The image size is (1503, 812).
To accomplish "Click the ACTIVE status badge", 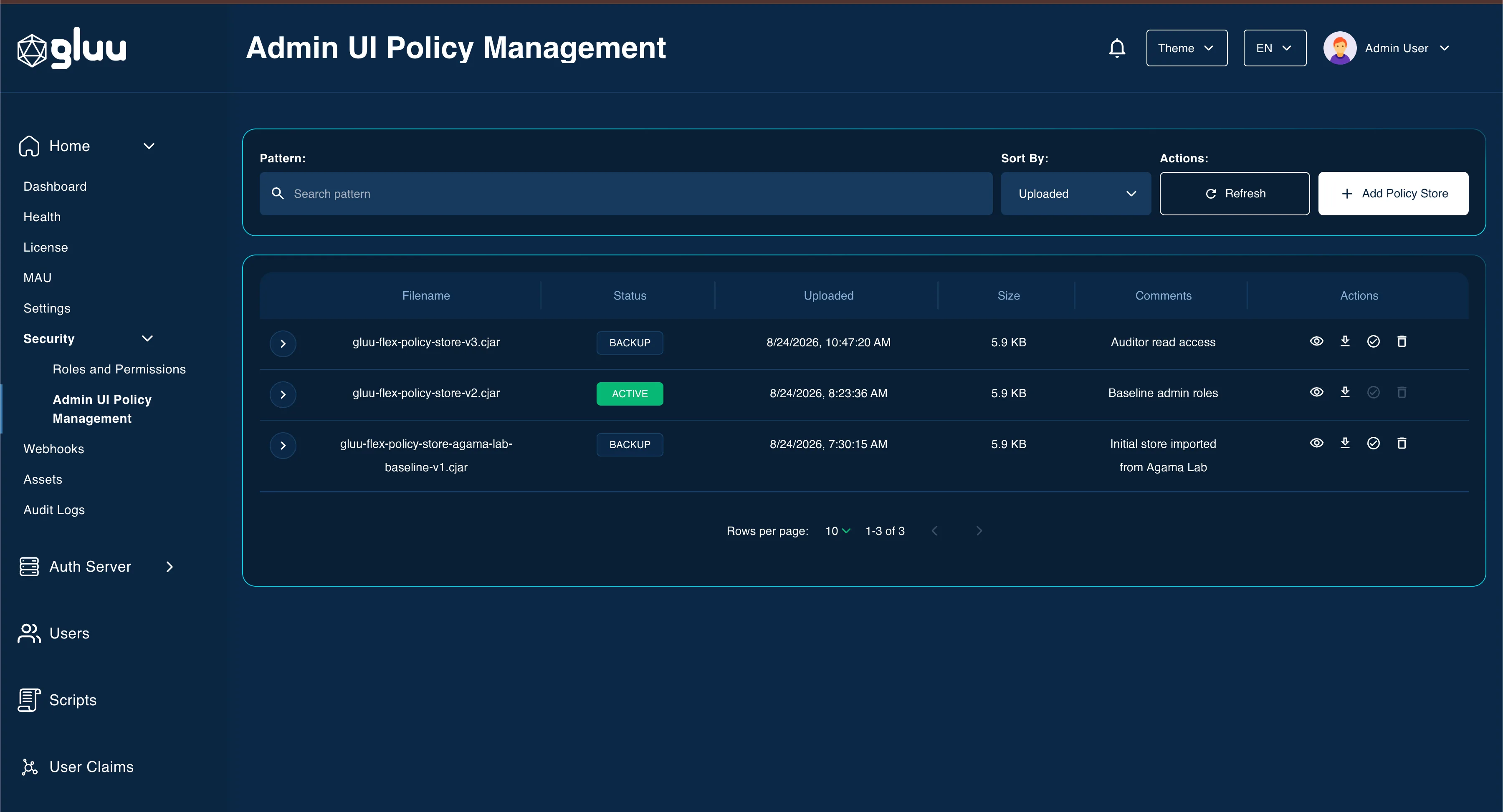I will (630, 394).
